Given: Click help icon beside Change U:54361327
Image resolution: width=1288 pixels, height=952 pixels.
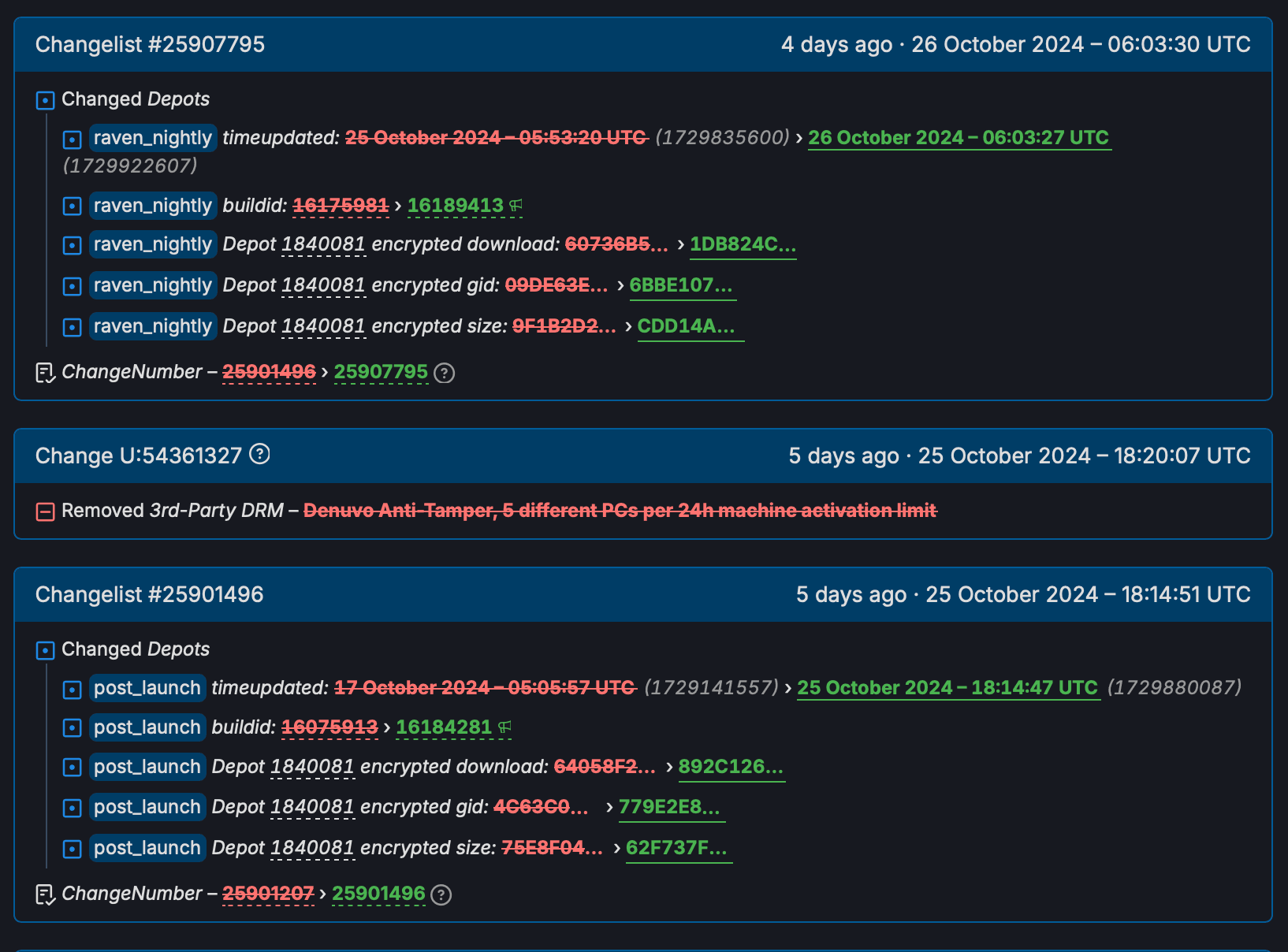Looking at the screenshot, I should coord(259,454).
